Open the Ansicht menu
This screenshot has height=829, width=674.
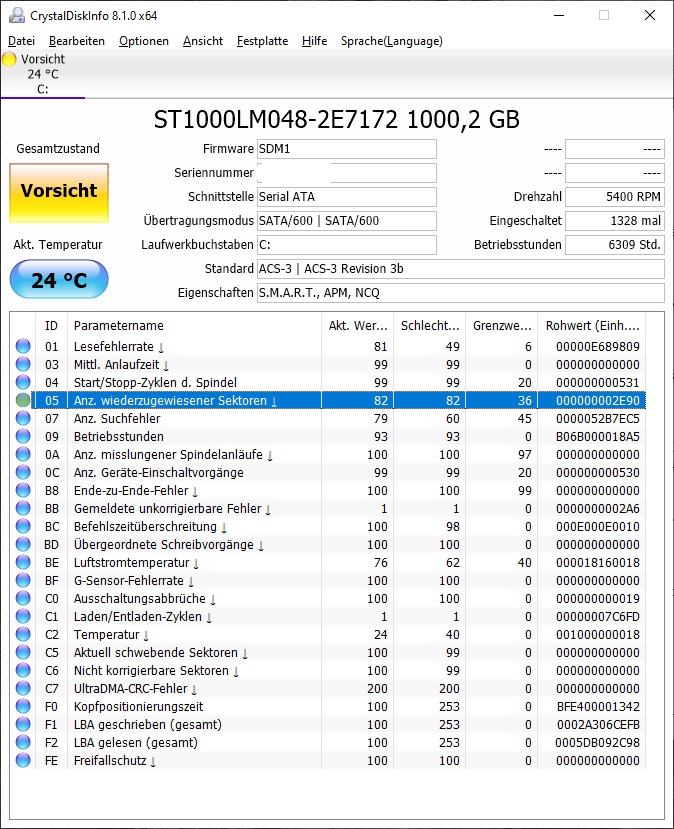[203, 41]
